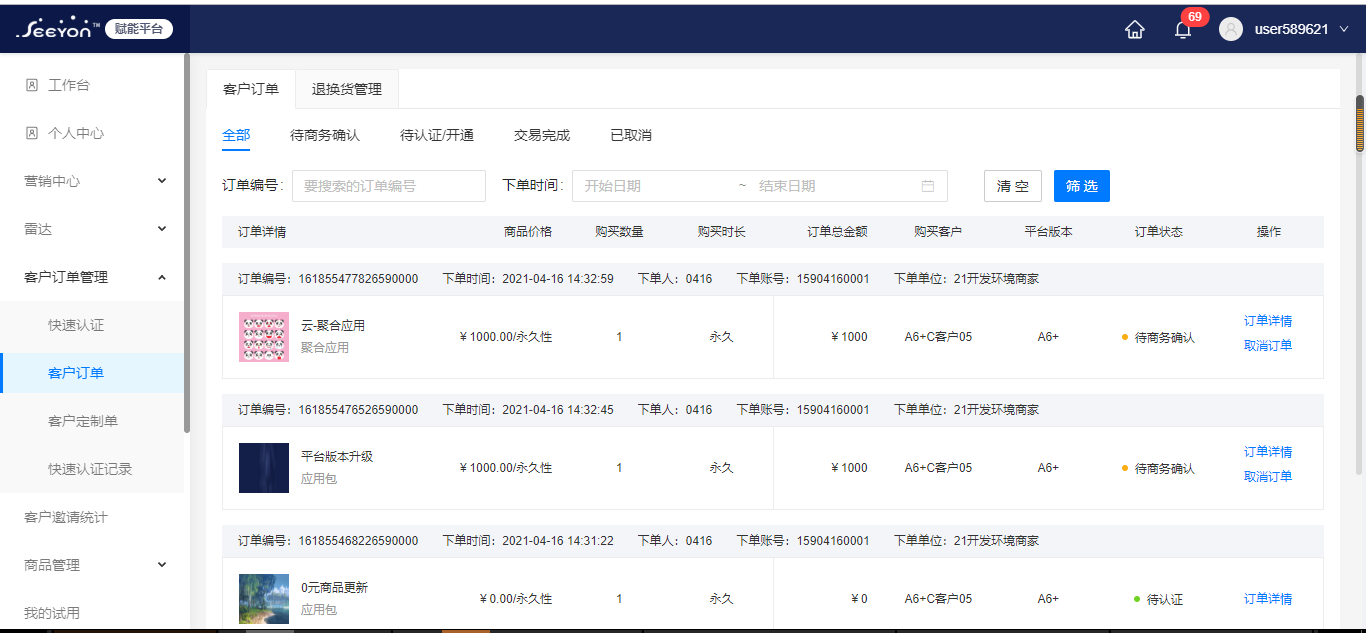Expand the 商品管理 menu
Screen dimensions: 1366x633
pos(162,565)
